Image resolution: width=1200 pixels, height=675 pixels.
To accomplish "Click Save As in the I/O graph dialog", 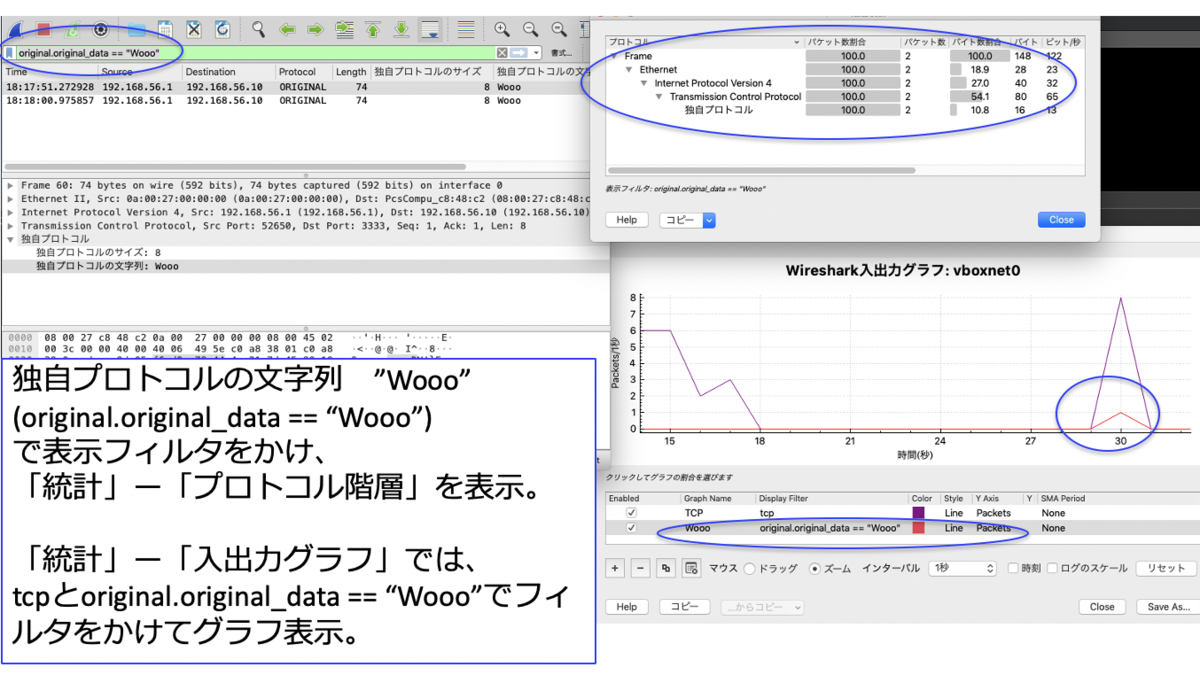I will pos(1168,607).
